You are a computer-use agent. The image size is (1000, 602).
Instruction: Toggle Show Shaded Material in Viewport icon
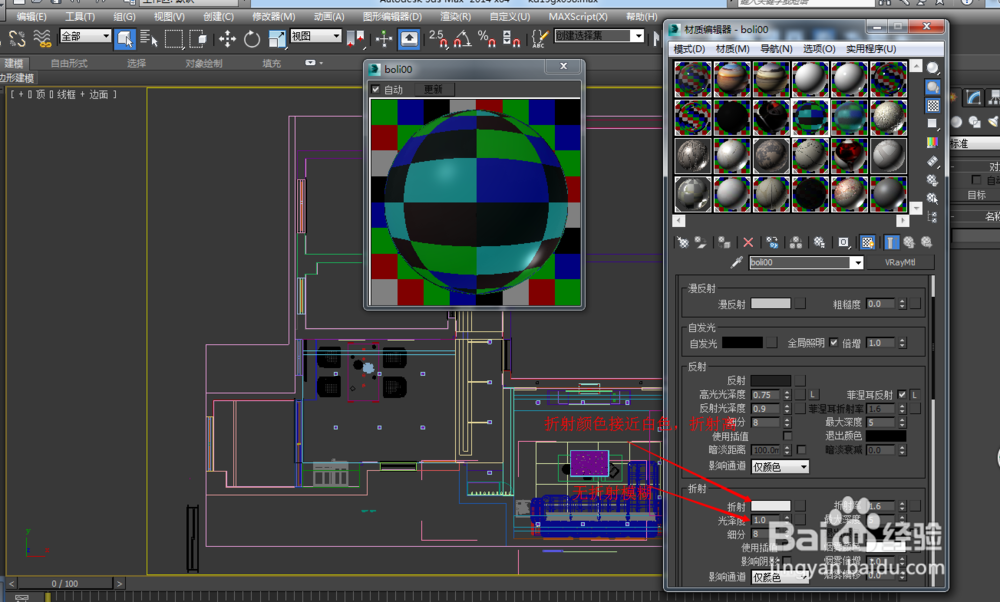867,242
